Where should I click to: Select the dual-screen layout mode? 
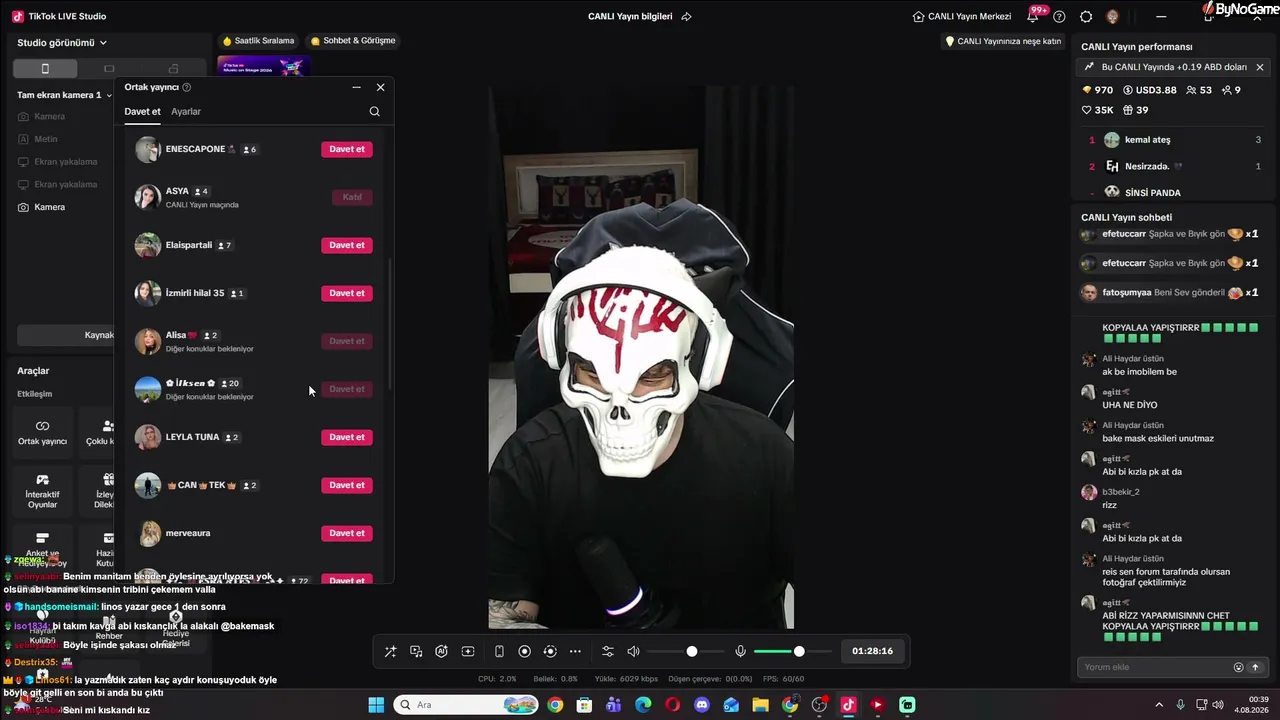[x=173, y=69]
